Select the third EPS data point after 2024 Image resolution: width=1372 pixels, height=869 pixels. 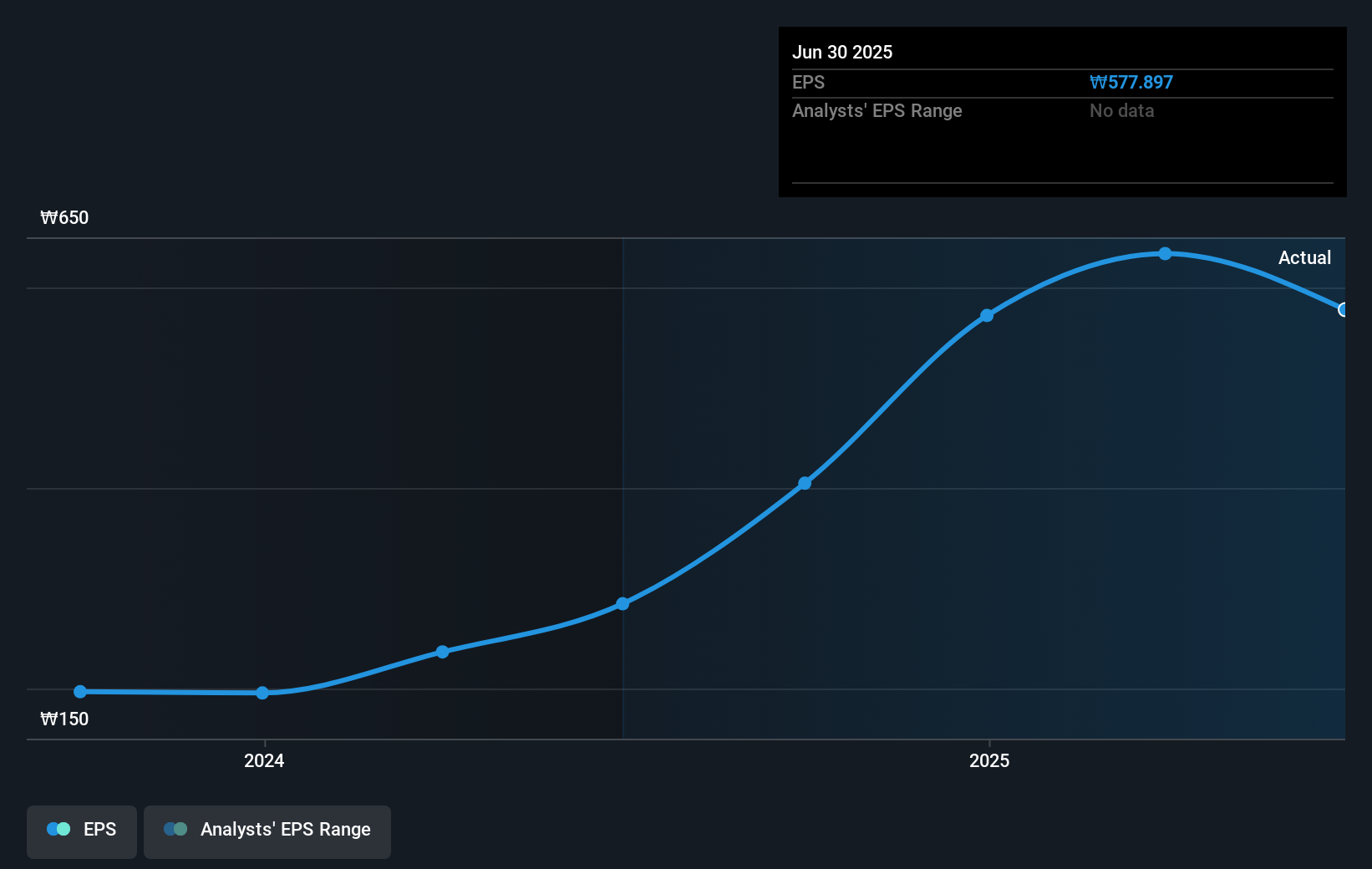[x=443, y=652]
